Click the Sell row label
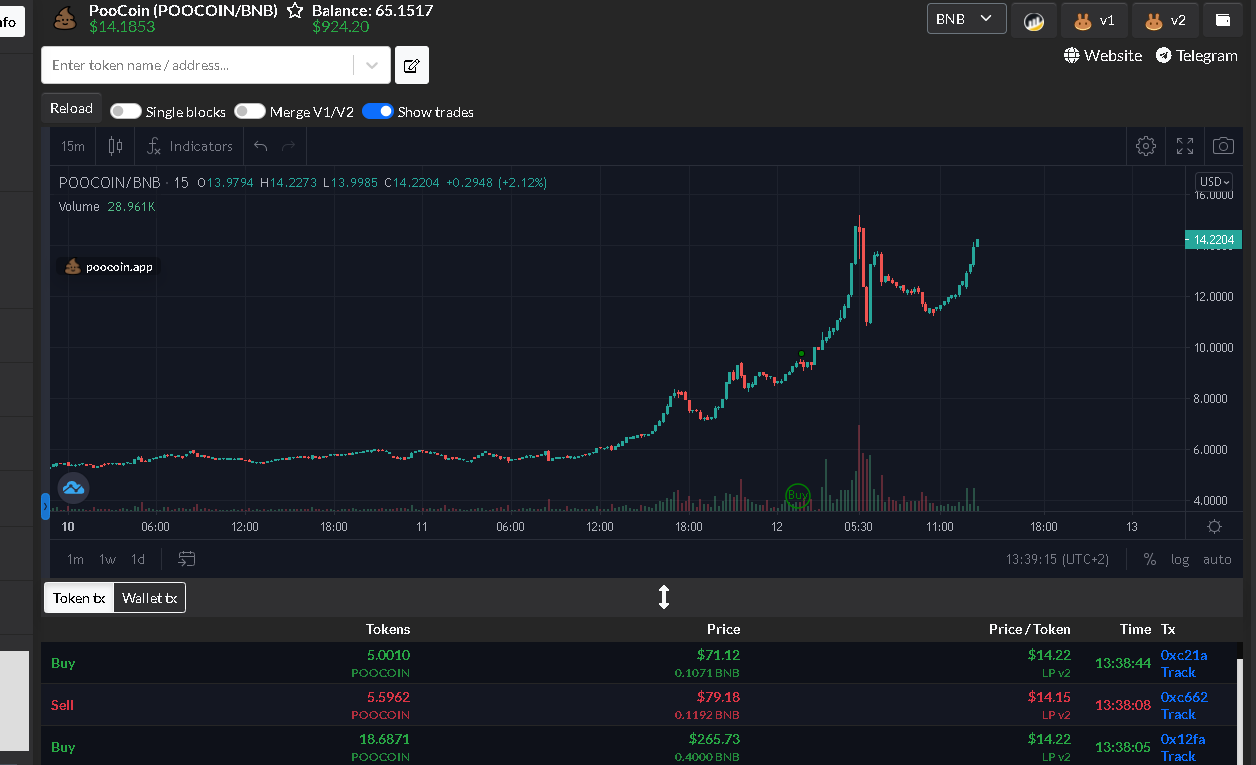 click(62, 705)
